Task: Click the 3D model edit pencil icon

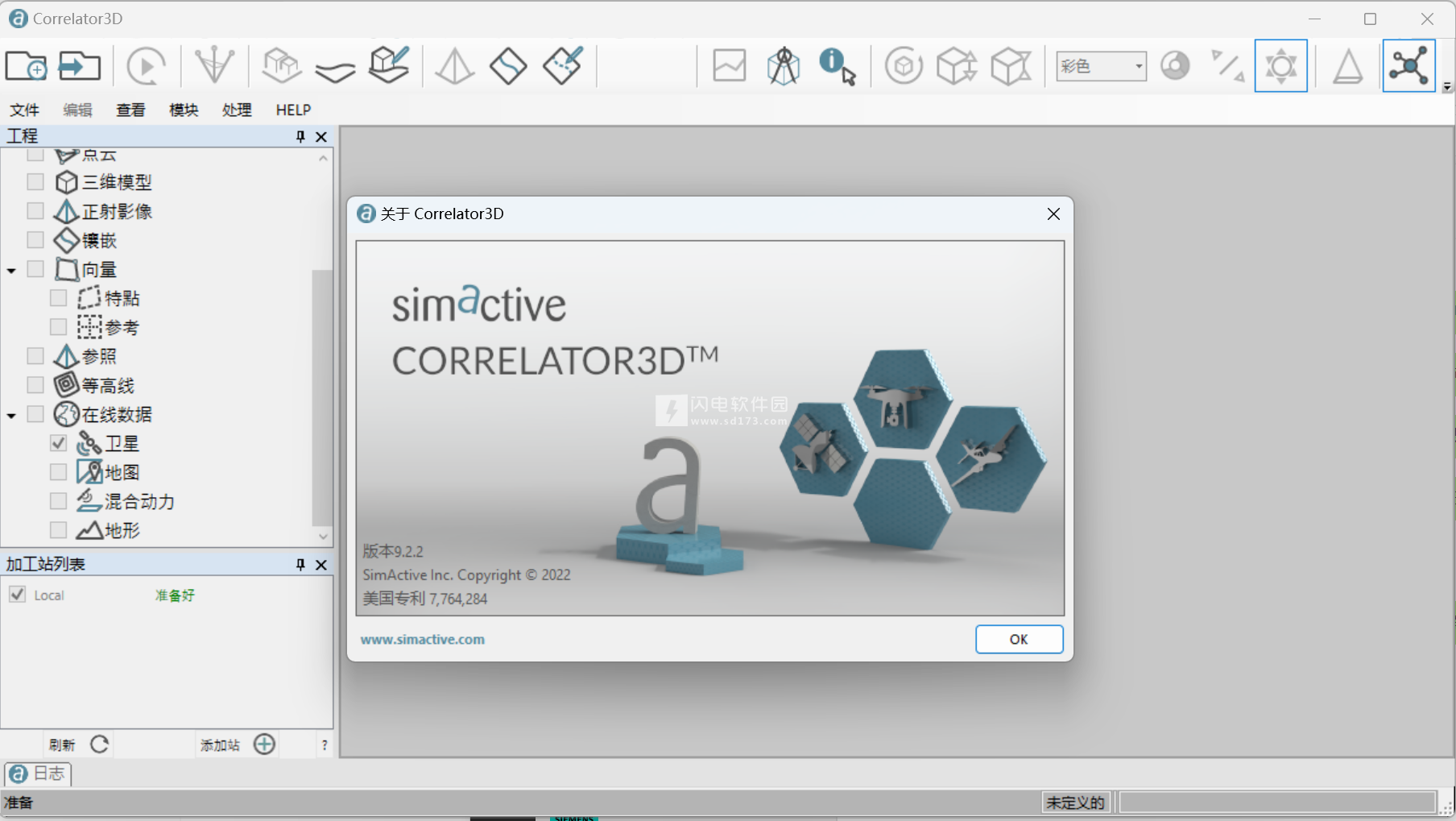Action: click(389, 64)
